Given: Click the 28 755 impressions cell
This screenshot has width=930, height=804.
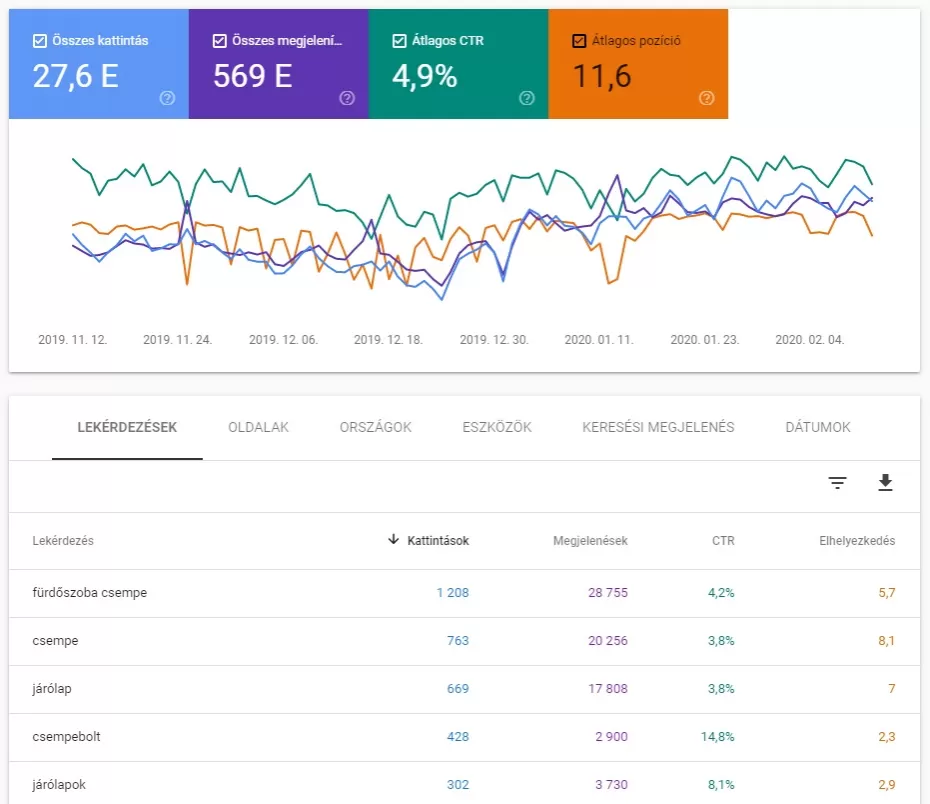Looking at the screenshot, I should (607, 593).
